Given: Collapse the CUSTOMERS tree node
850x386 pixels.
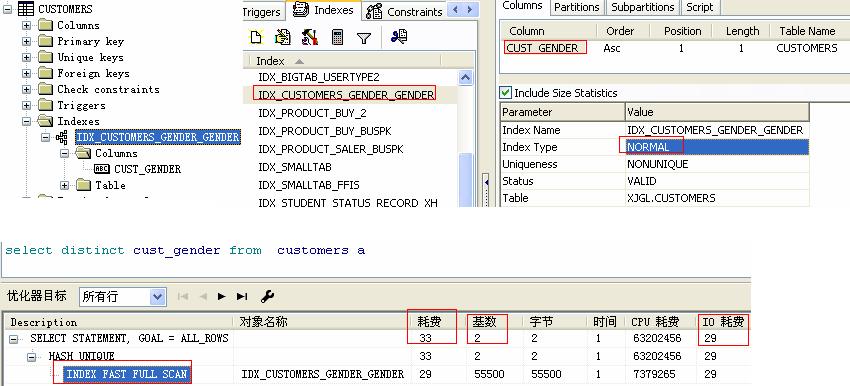Looking at the screenshot, I should [7, 9].
